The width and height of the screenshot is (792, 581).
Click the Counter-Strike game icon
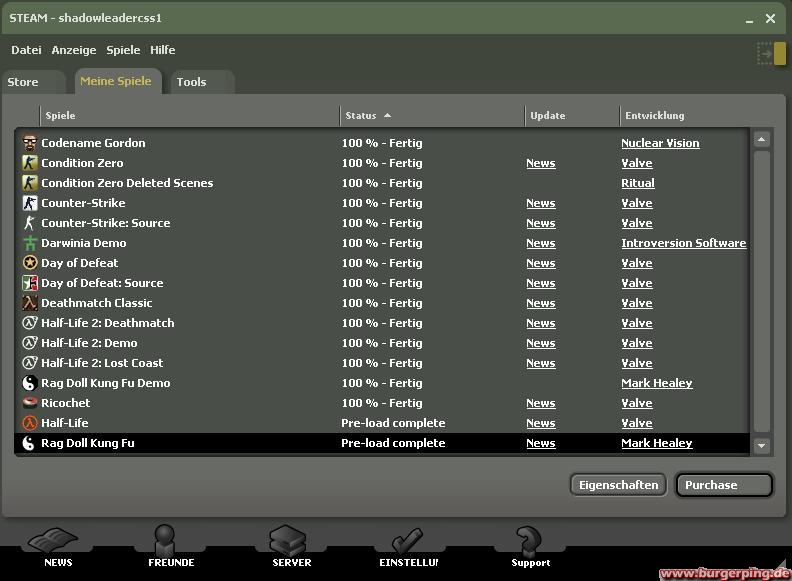pos(30,203)
